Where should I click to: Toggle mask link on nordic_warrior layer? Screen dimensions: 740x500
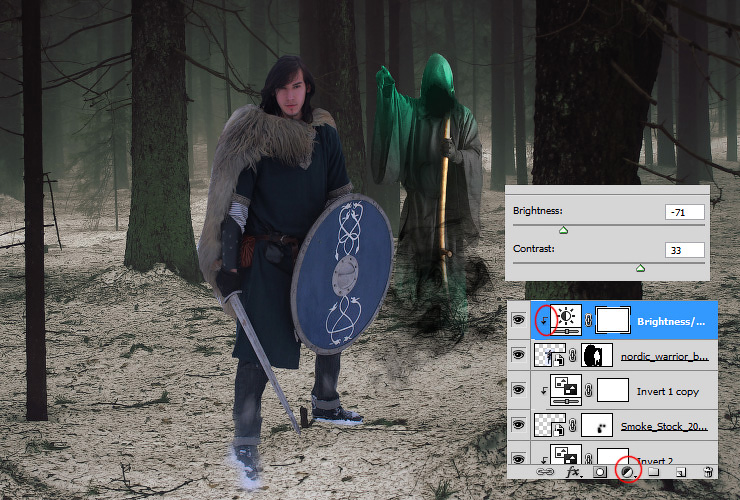tap(573, 355)
